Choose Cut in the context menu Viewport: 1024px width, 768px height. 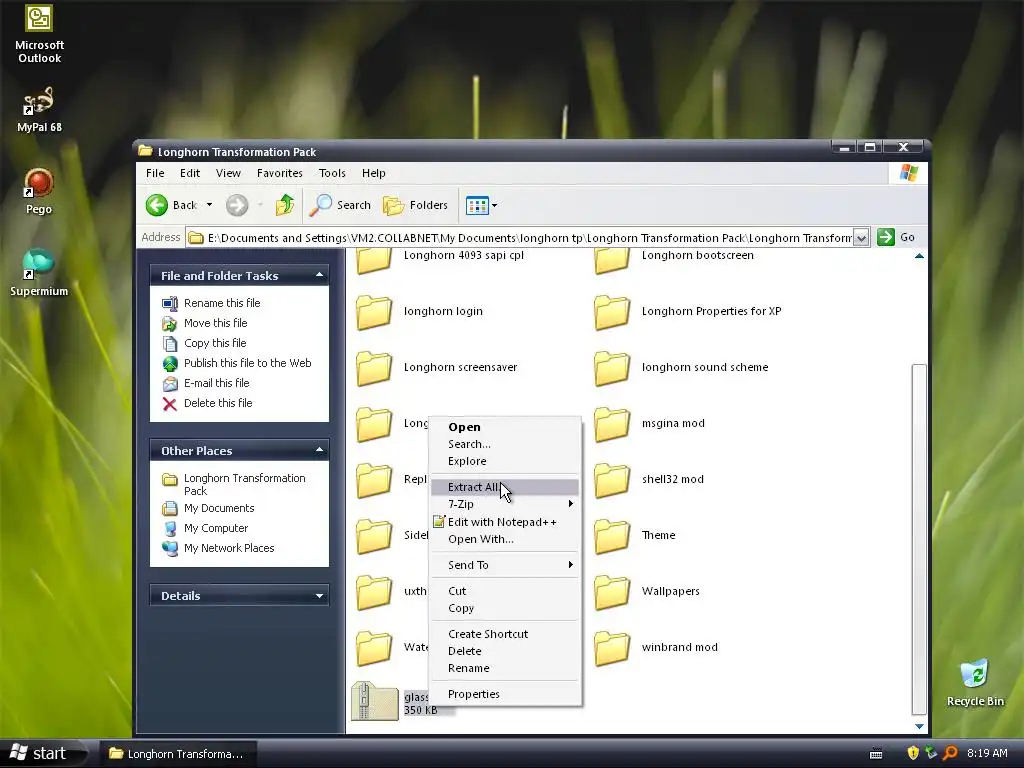pos(505,591)
